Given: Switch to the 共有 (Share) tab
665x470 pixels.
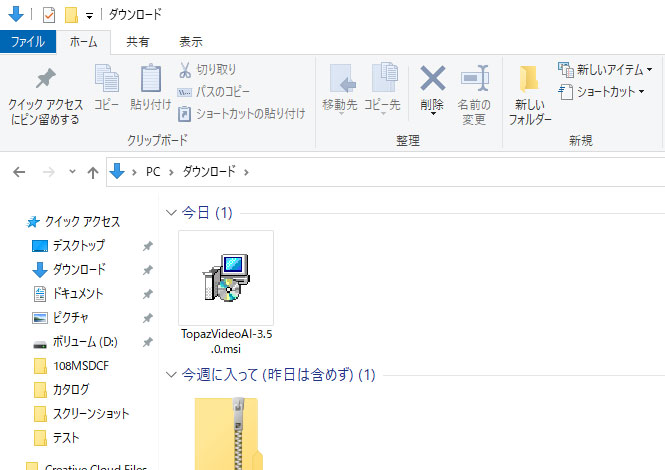Looking at the screenshot, I should pos(138,42).
